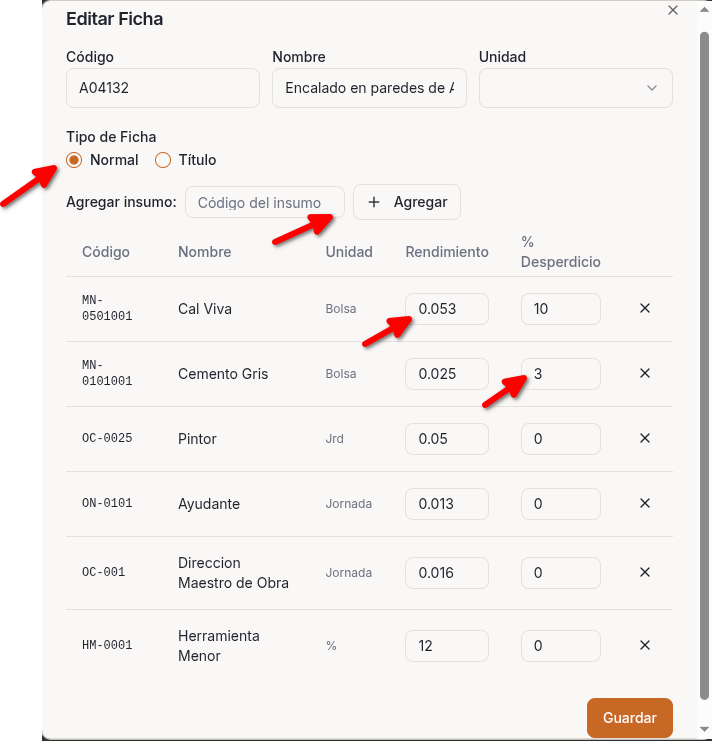This screenshot has width=712, height=741.
Task: Change Herramienta Menor rendimiento field
Action: tap(446, 646)
